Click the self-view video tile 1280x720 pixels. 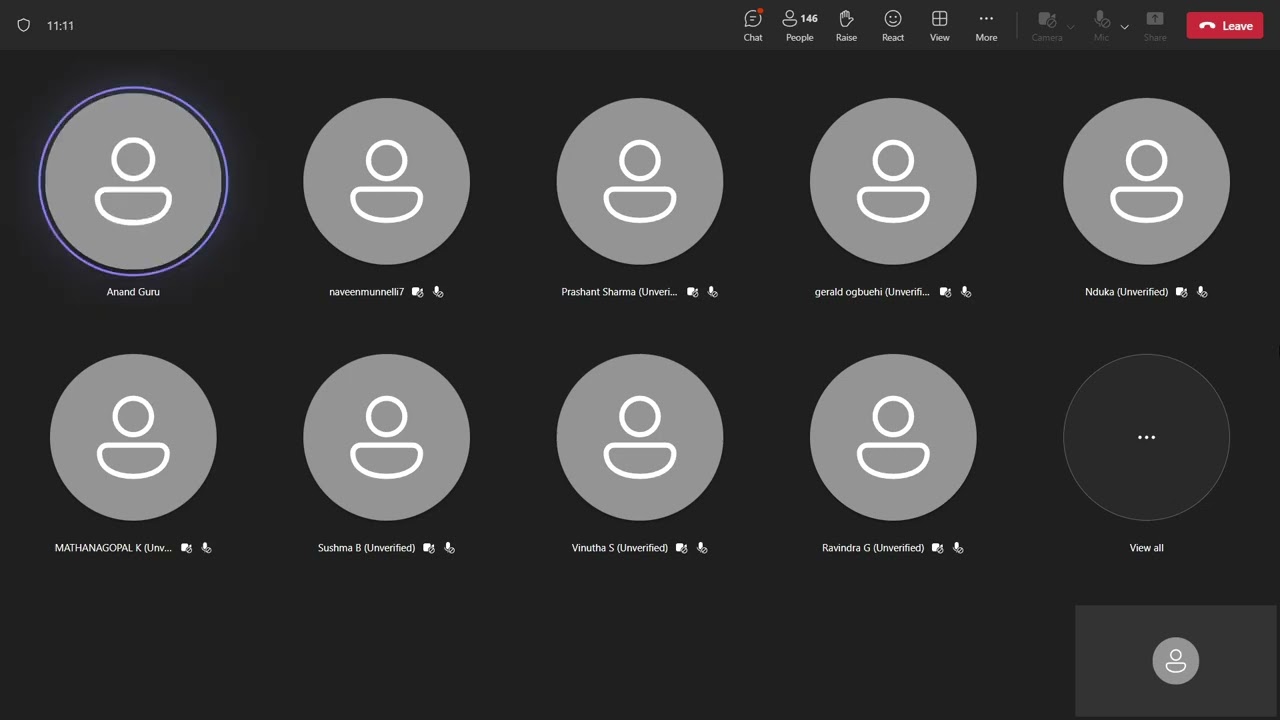pos(1176,660)
